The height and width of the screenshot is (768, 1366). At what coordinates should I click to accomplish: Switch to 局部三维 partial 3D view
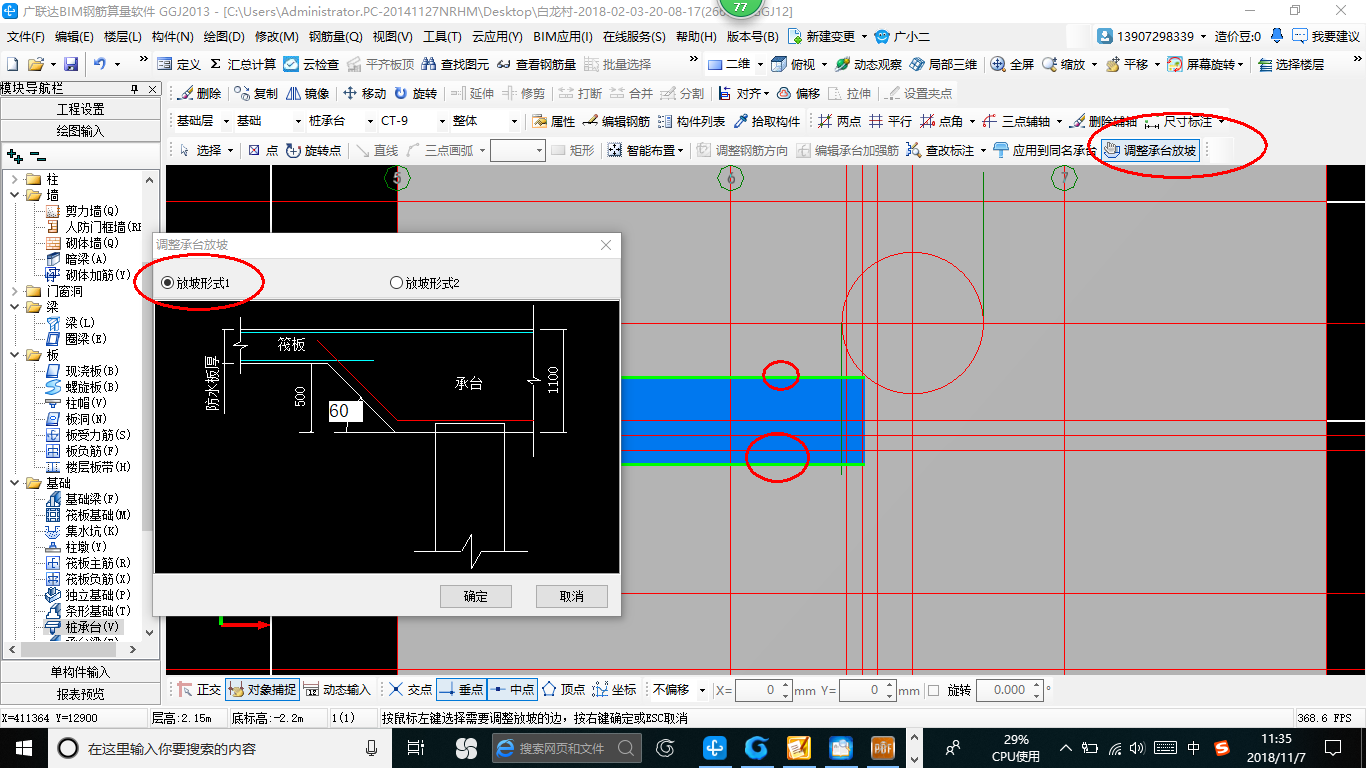943,64
